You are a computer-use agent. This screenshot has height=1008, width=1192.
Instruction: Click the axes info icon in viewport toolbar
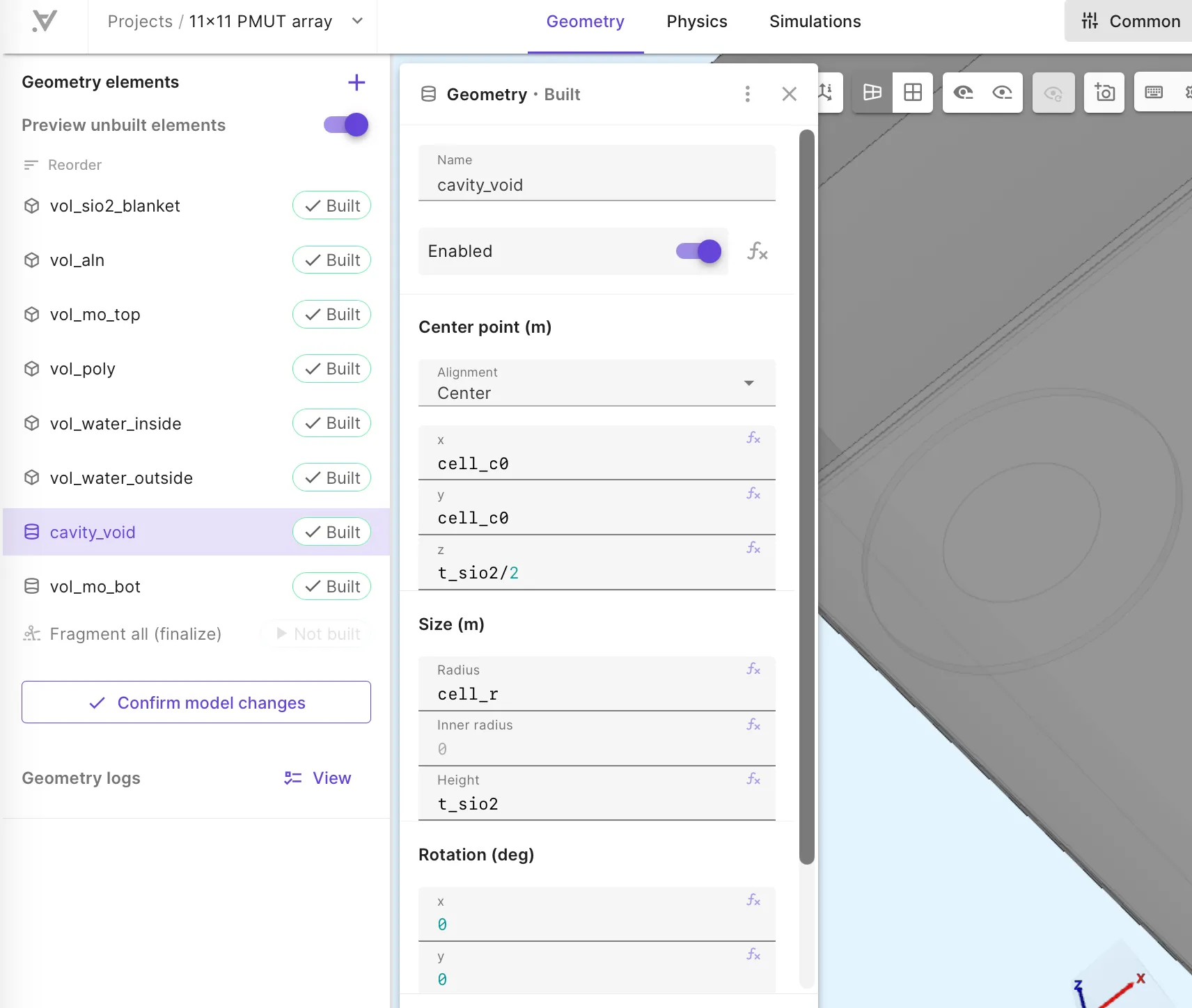coord(826,93)
